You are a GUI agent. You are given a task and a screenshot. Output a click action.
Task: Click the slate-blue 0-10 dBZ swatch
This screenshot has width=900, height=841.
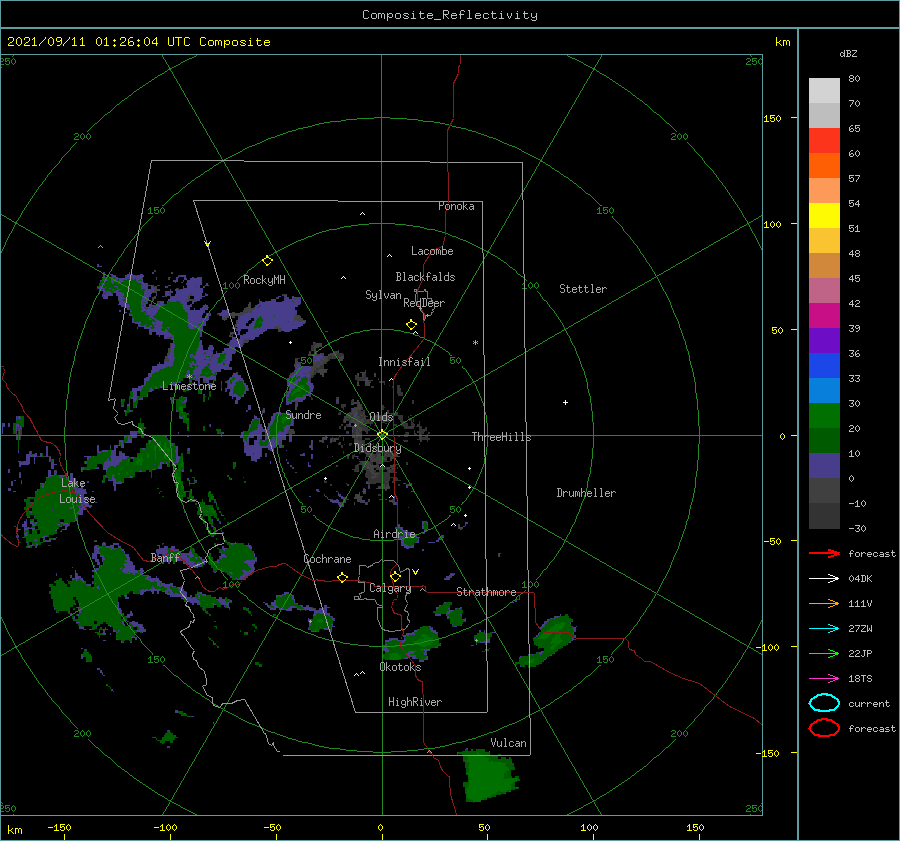tap(824, 466)
